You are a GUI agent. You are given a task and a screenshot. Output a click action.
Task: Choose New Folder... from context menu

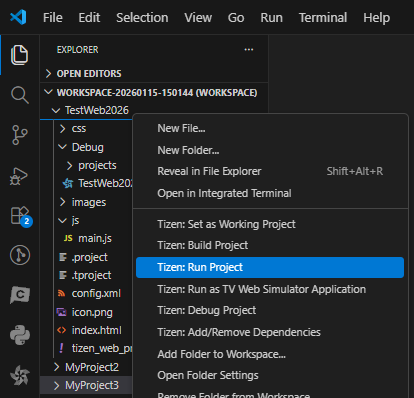pos(270,150)
